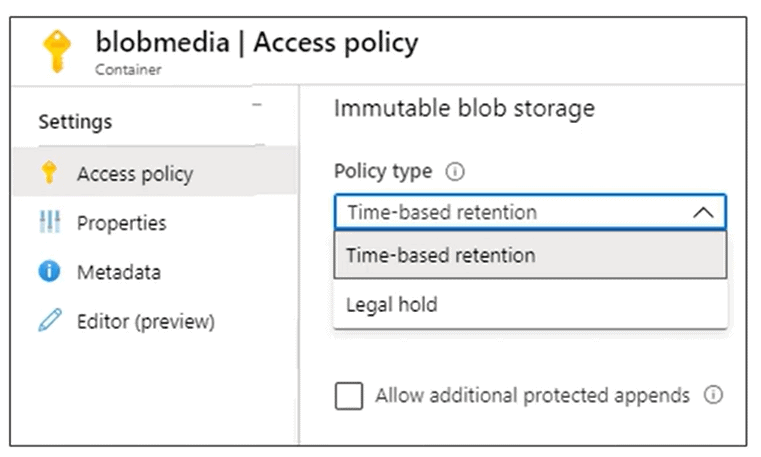Viewport: 761px width, 457px height.
Task: Click info icon next to Policy type
Action: (x=455, y=171)
